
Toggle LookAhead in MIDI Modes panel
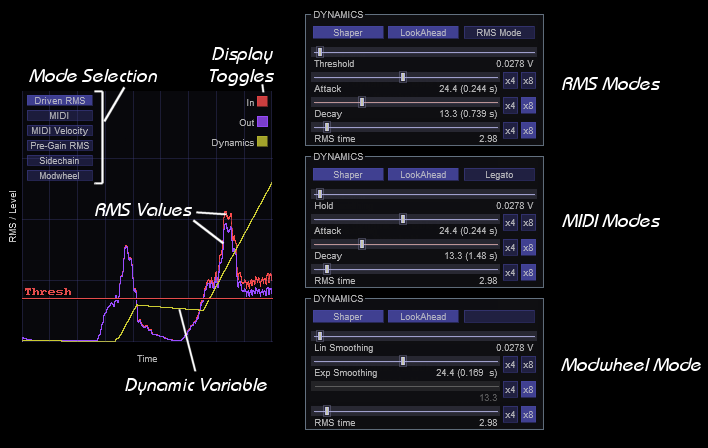pos(423,175)
